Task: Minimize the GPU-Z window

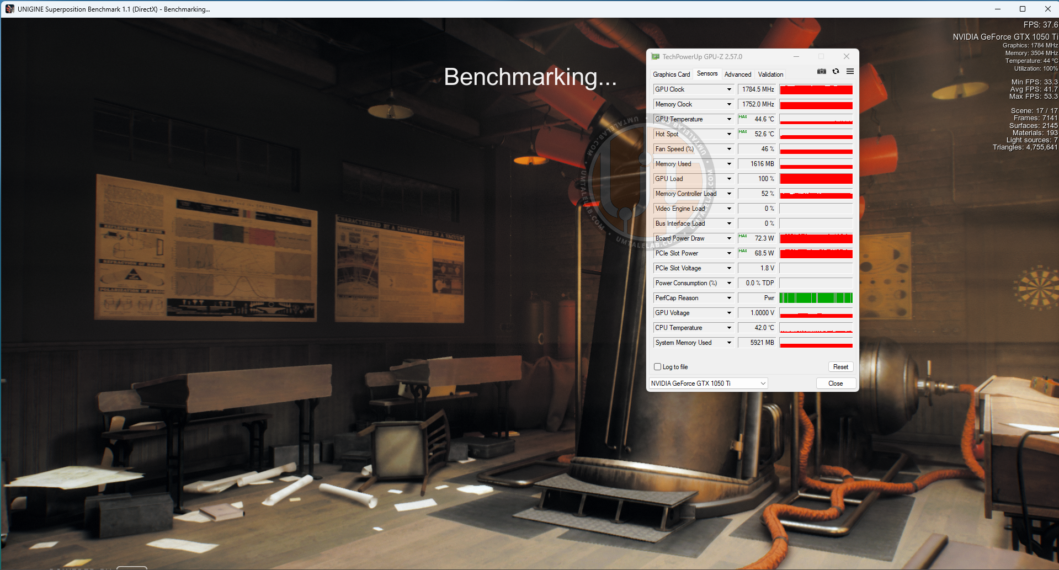Action: (x=796, y=56)
